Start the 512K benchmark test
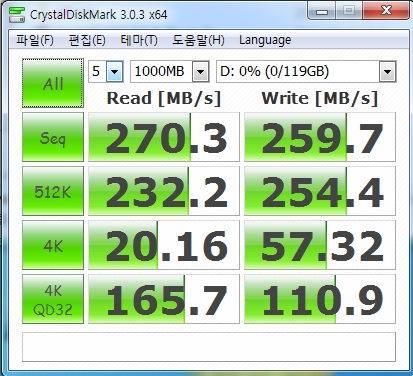413x376 pixels. [53, 191]
